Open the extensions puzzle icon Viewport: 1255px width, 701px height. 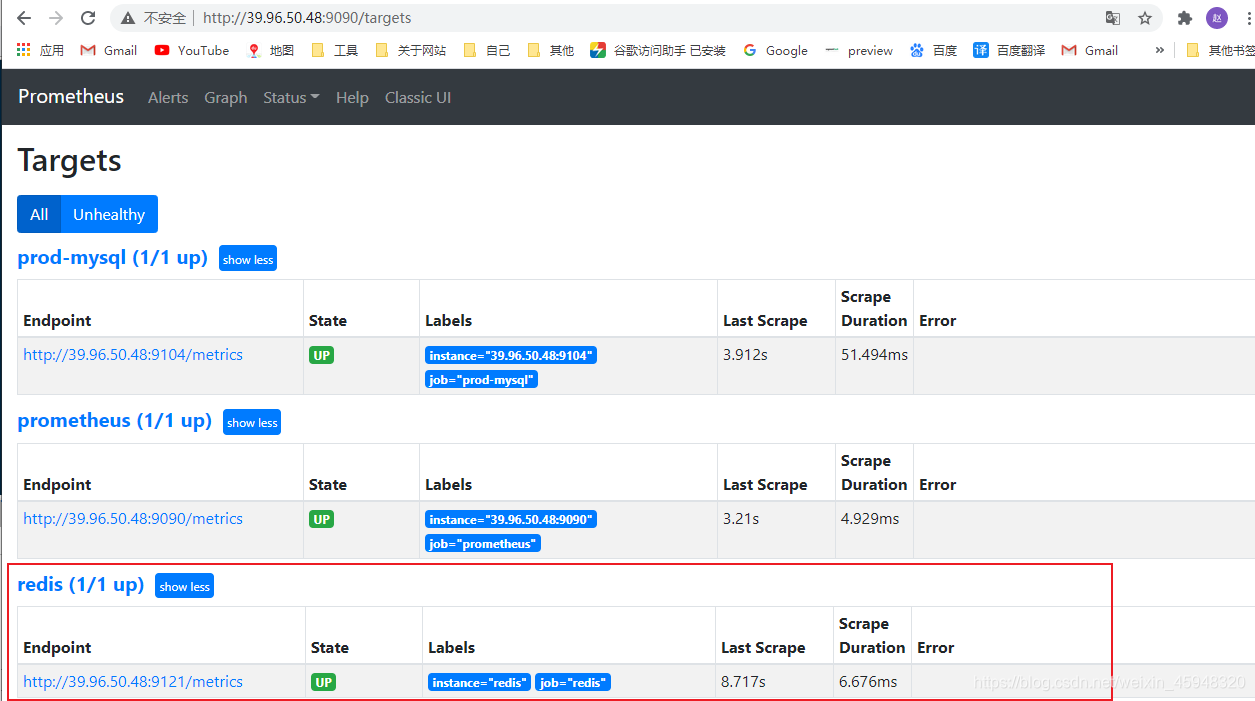(1185, 18)
